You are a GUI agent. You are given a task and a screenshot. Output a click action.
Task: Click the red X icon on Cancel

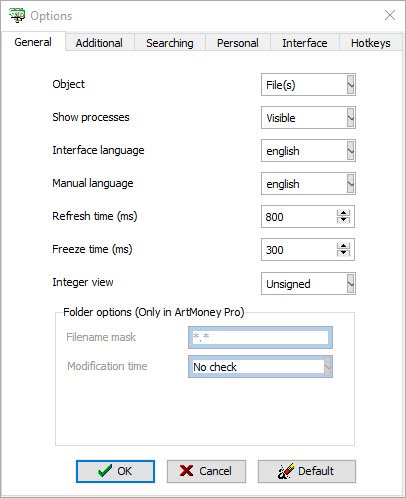click(186, 471)
